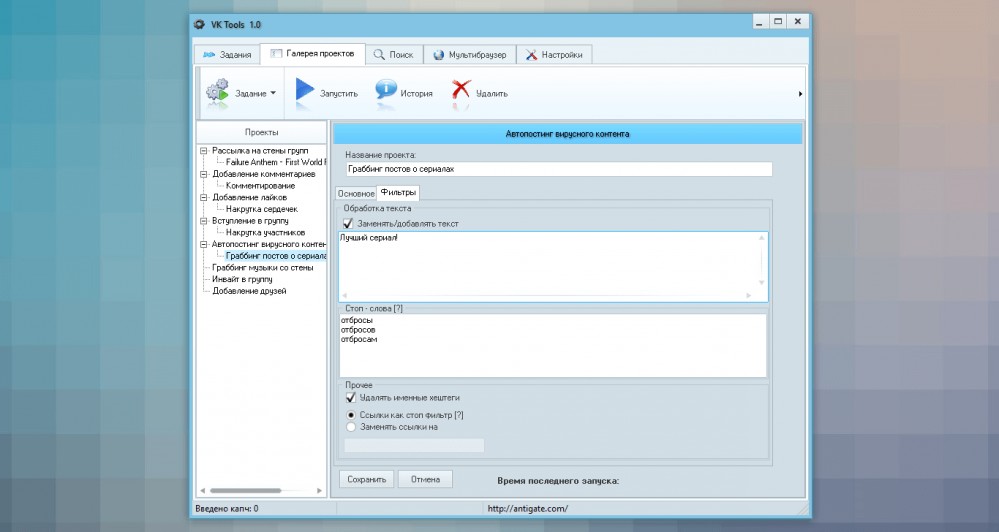
Task: Open the Настройки tab
Action: (554, 55)
